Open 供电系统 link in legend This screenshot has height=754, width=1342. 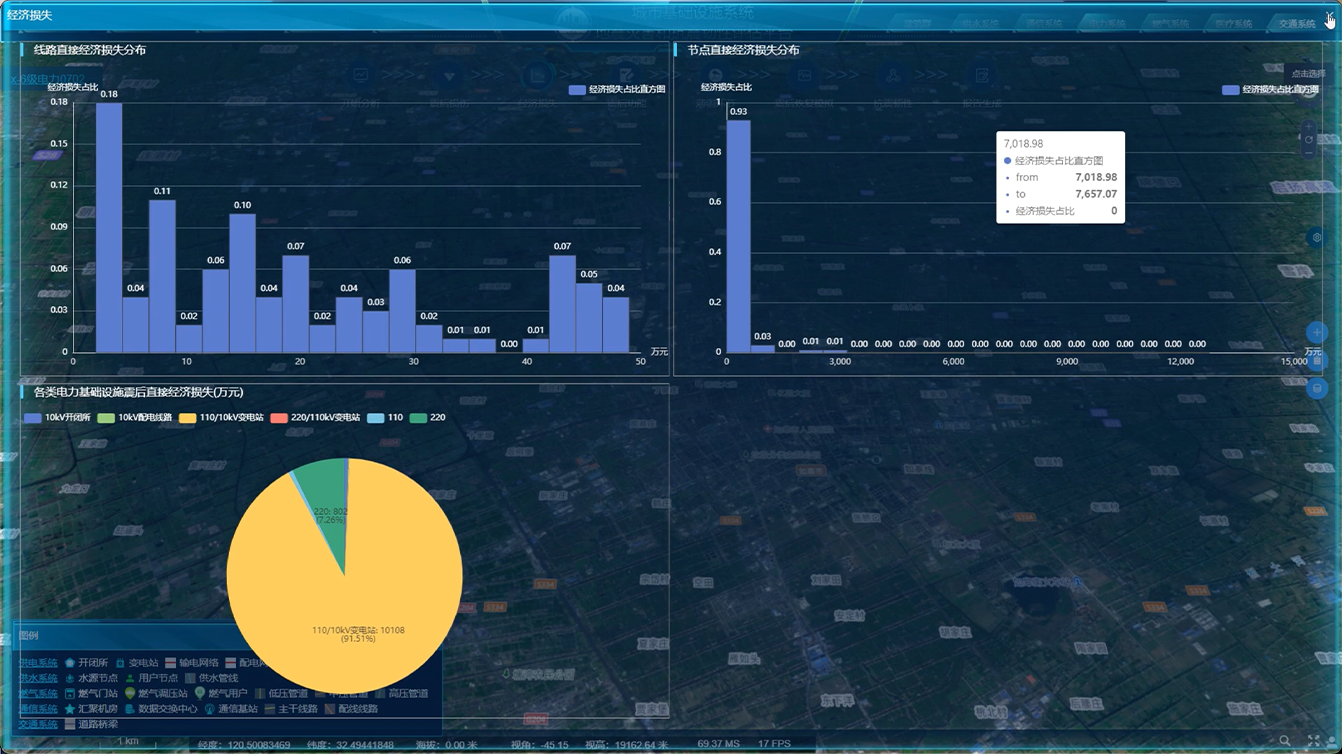(38, 663)
